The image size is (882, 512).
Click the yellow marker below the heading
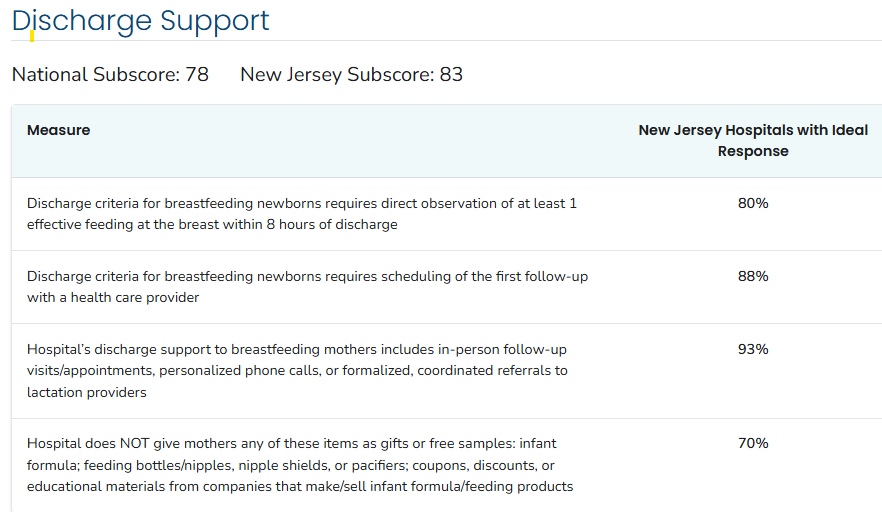pyautogui.click(x=32, y=37)
